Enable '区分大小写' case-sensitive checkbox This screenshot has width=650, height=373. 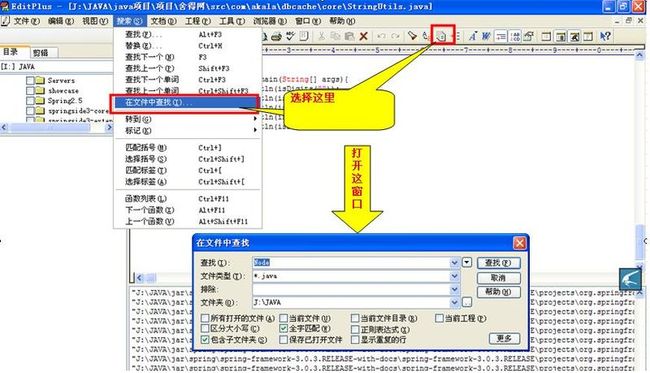click(205, 329)
